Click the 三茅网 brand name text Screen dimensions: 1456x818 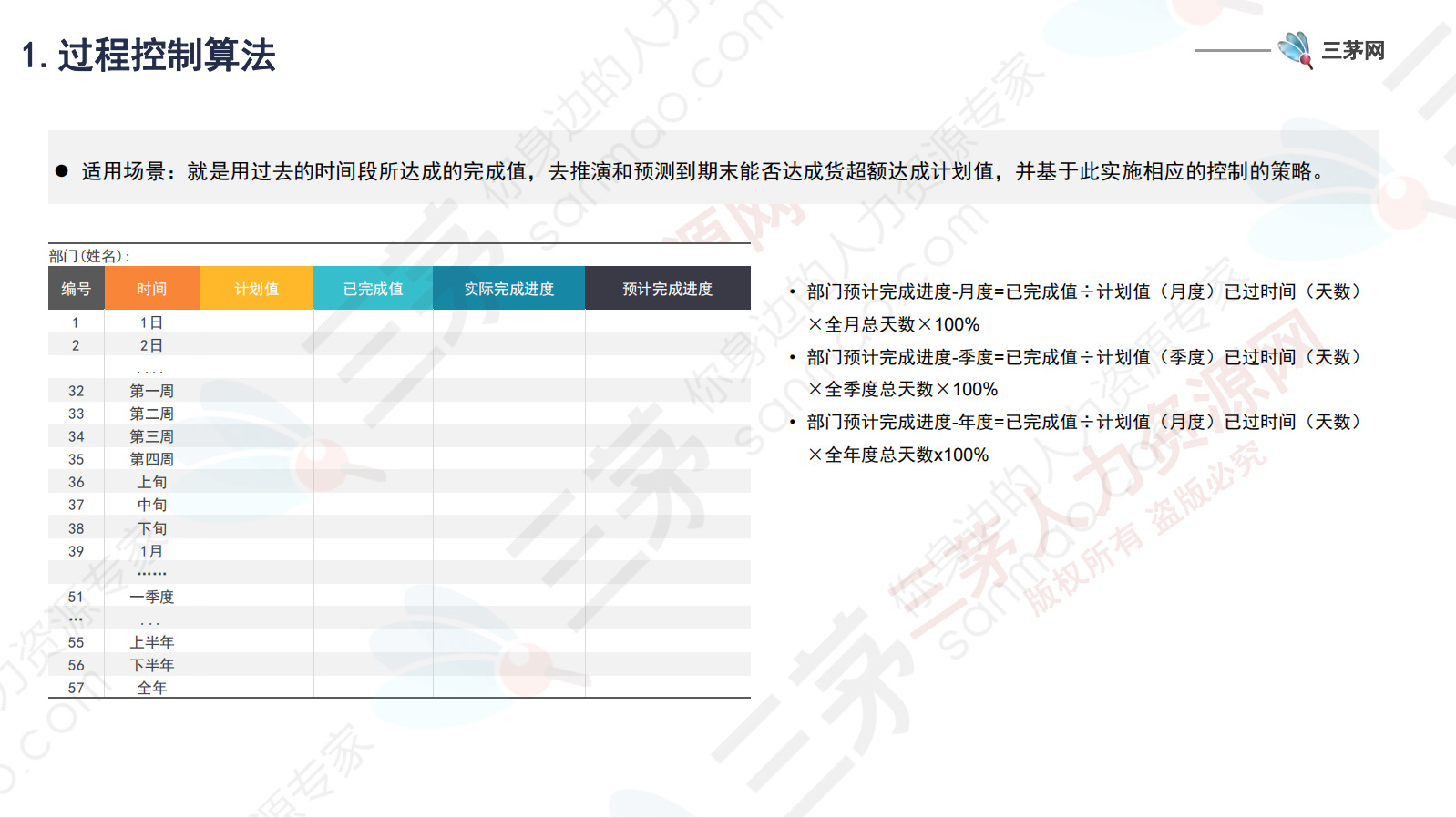pos(1353,51)
